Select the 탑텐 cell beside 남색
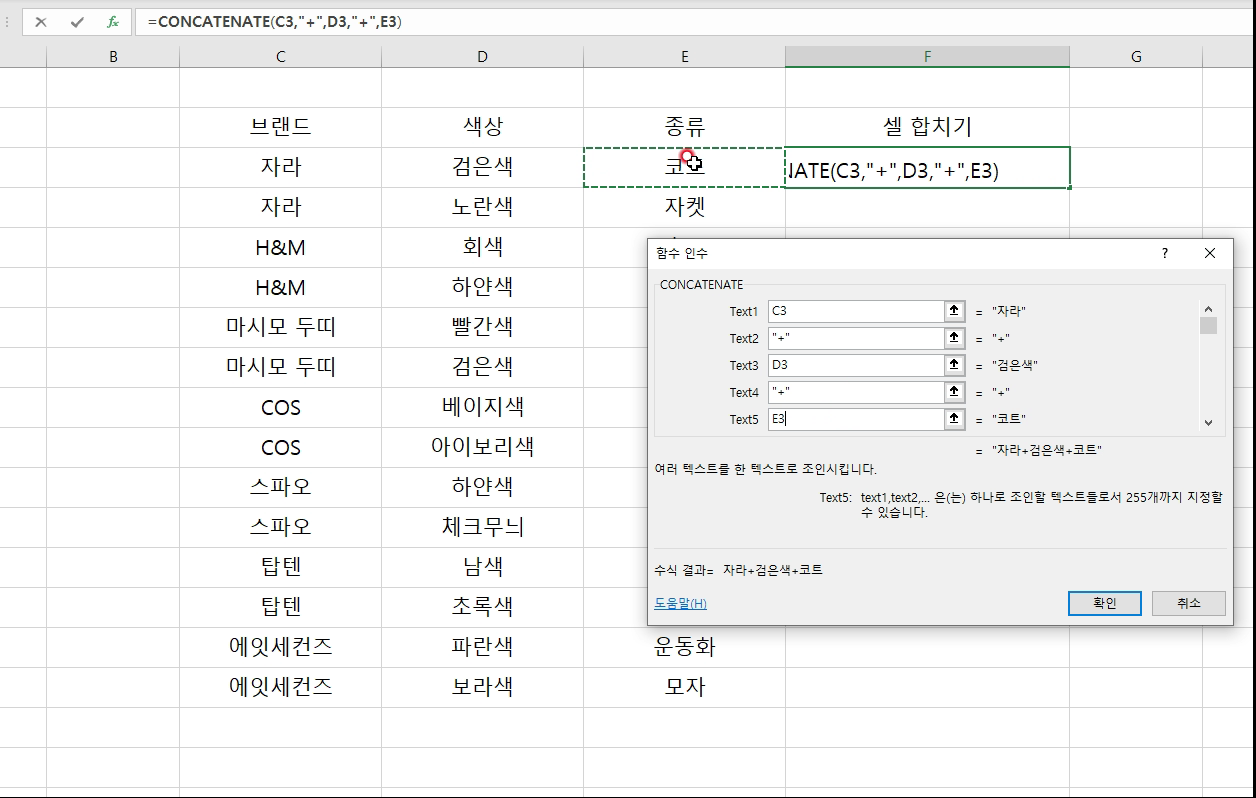 pos(280,567)
